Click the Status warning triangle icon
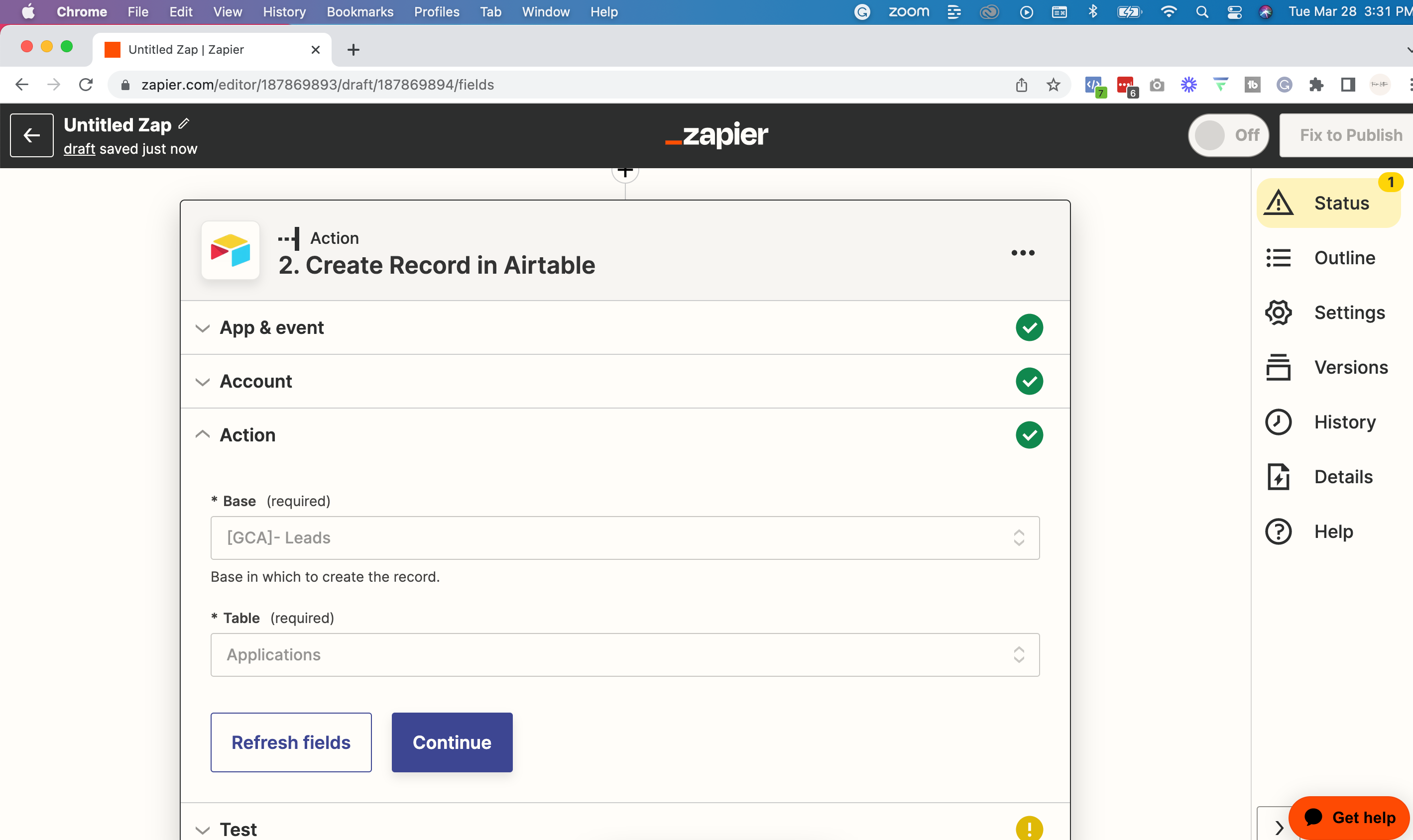Viewport: 1413px width, 840px height. point(1279,203)
